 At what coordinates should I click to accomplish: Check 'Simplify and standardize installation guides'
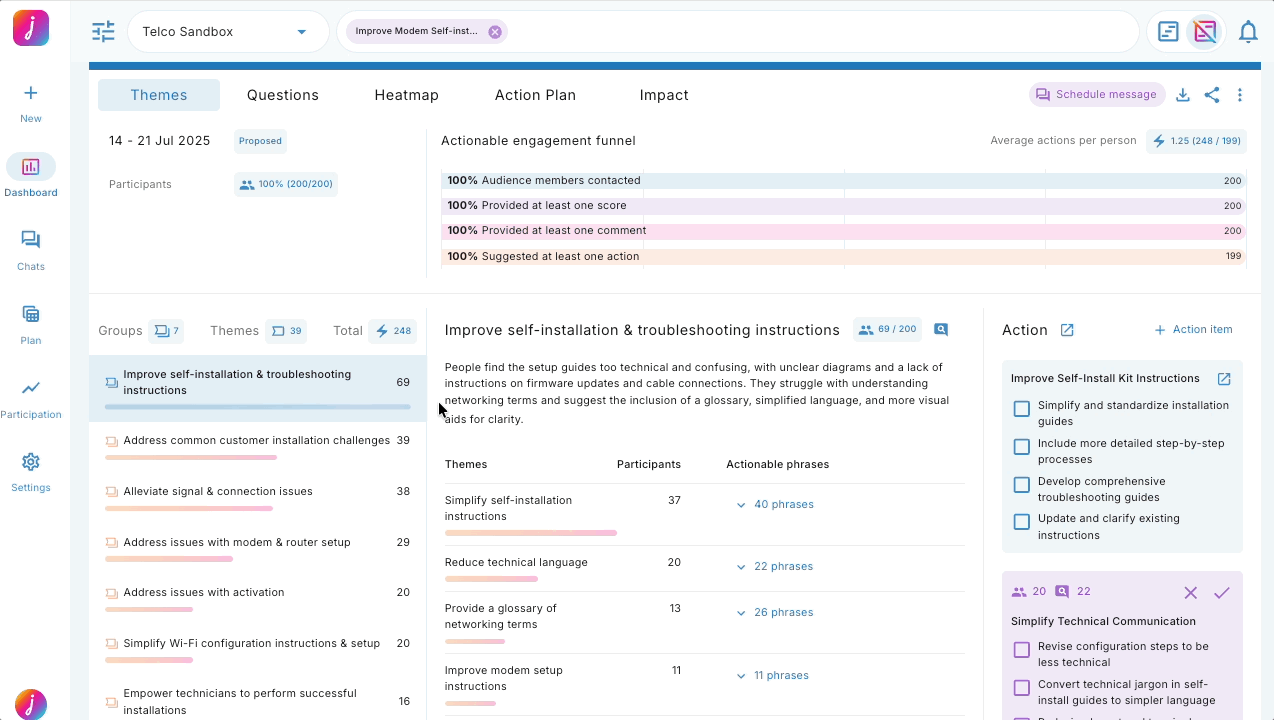point(1021,409)
